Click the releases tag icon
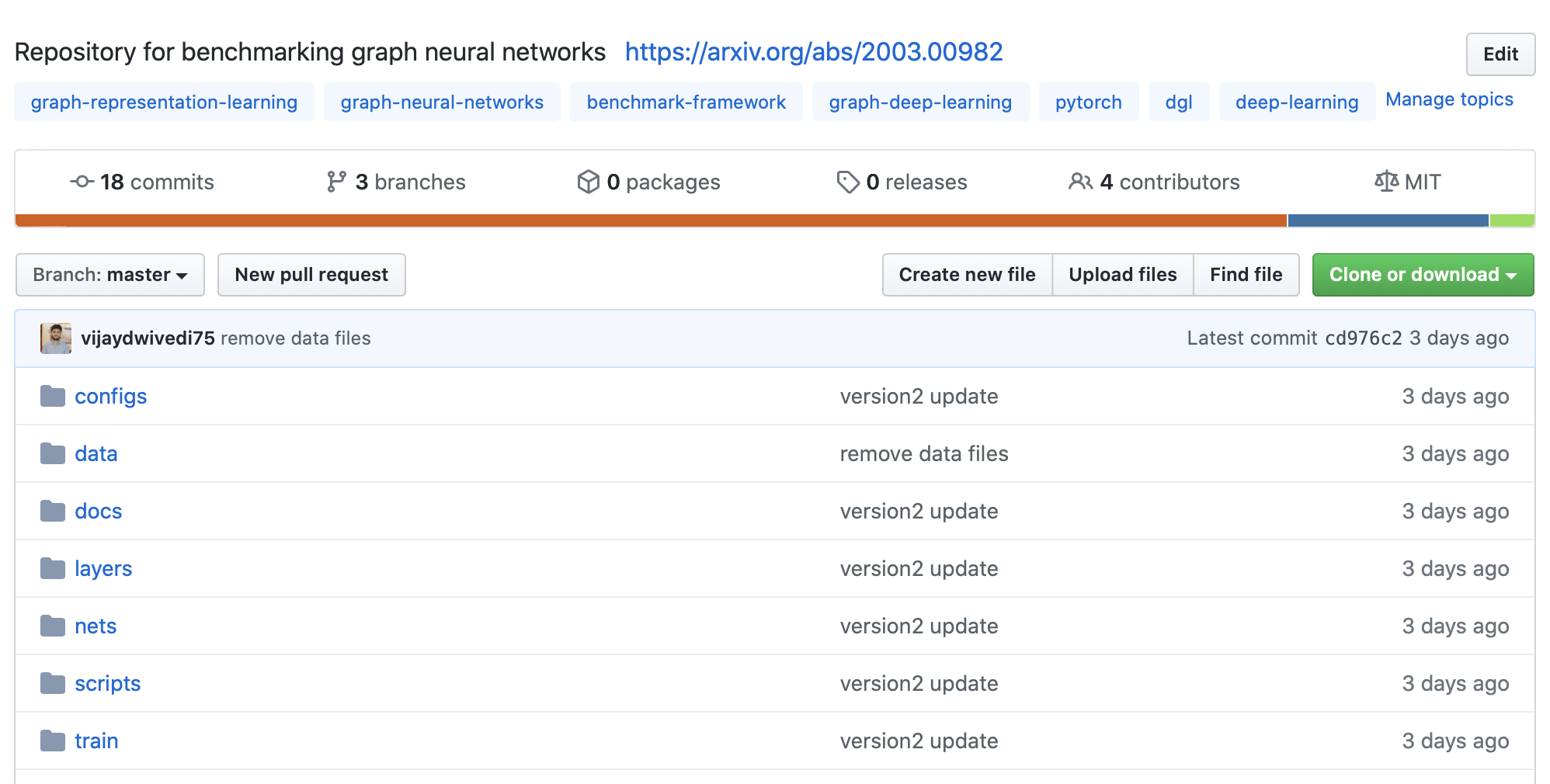Viewport: 1550px width, 784px height. [847, 182]
